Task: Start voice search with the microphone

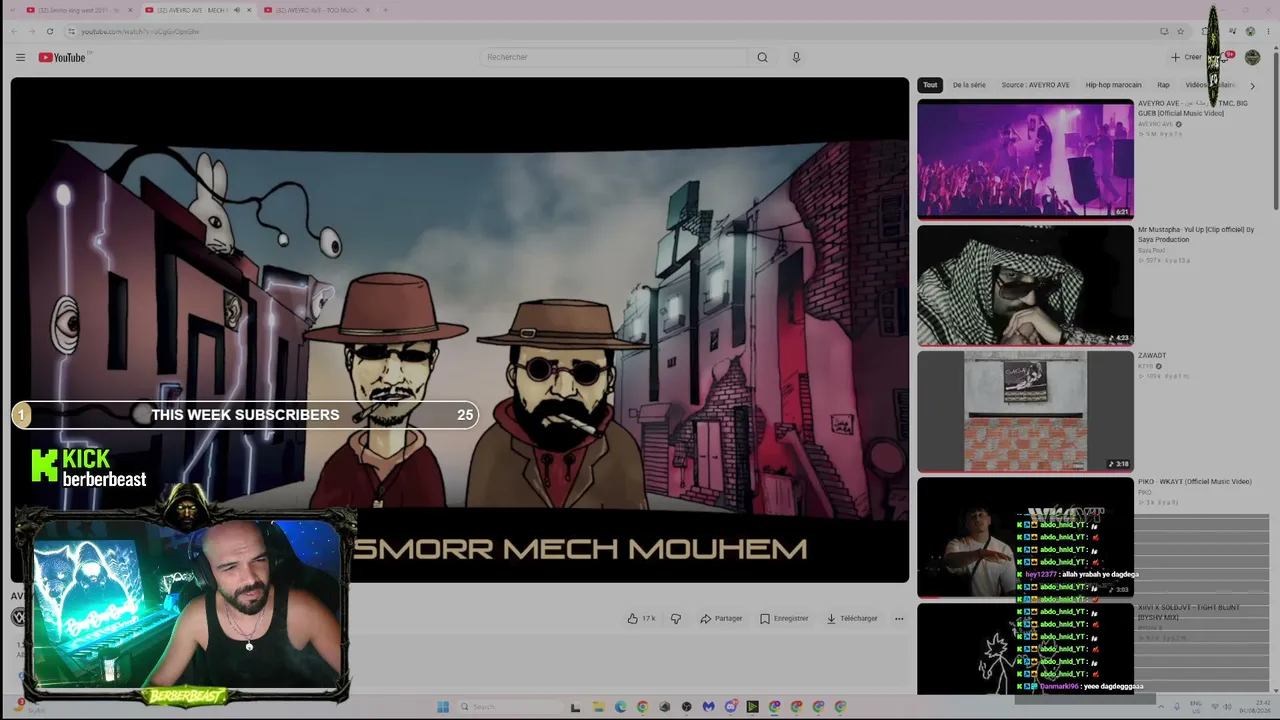Action: (796, 57)
